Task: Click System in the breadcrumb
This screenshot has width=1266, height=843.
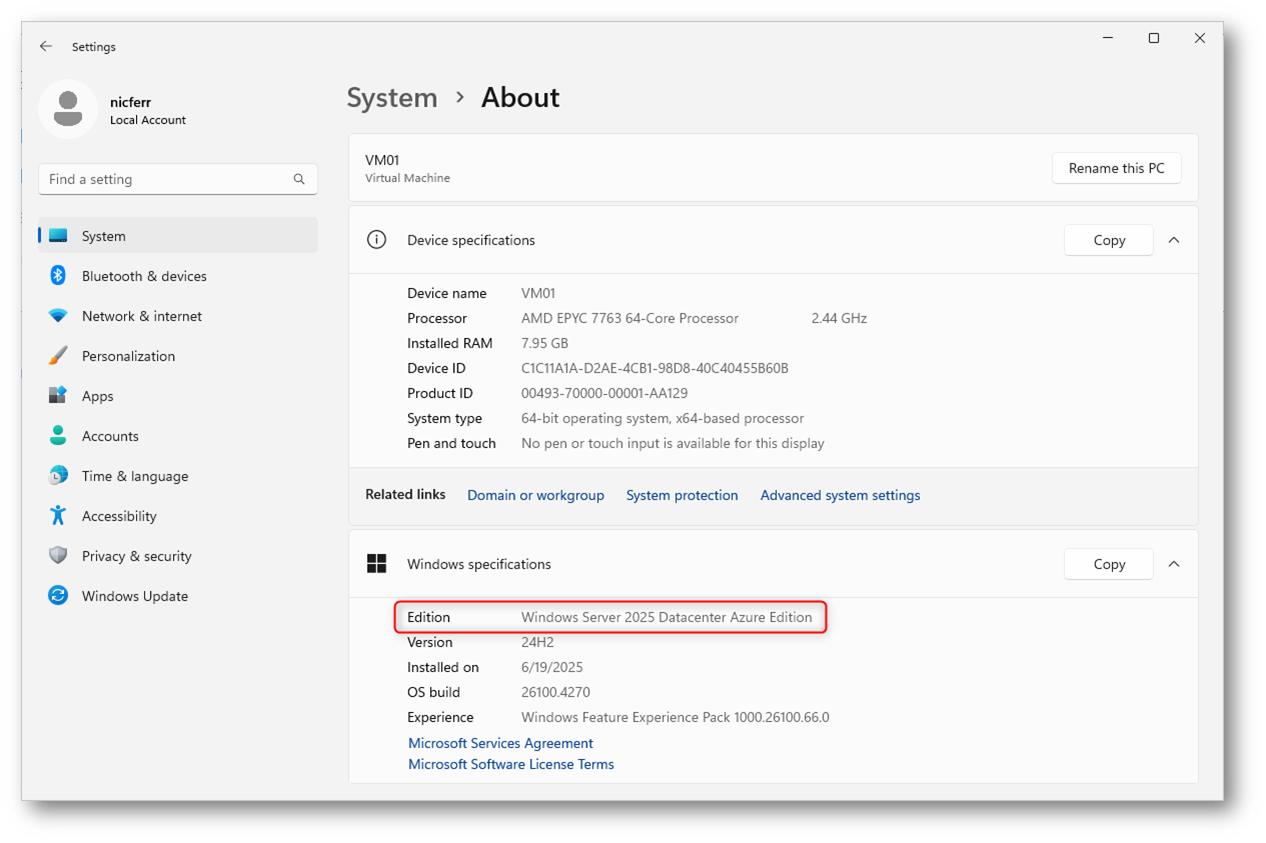Action: 392,98
